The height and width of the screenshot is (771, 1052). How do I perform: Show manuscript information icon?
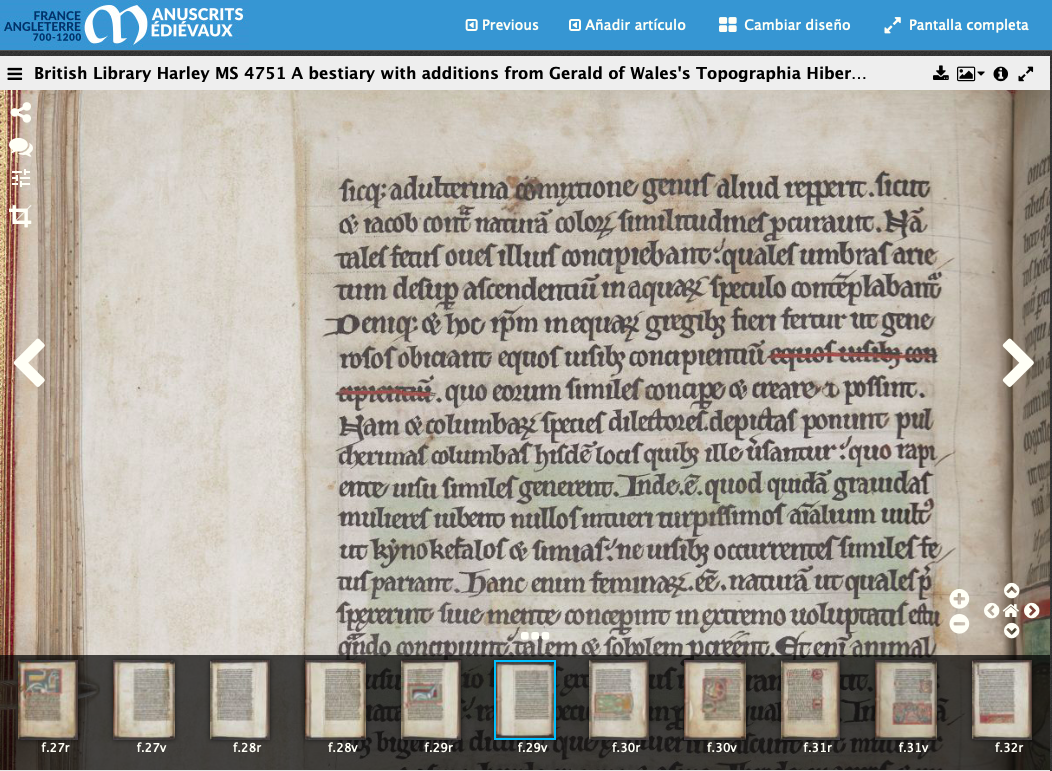[x=1000, y=74]
